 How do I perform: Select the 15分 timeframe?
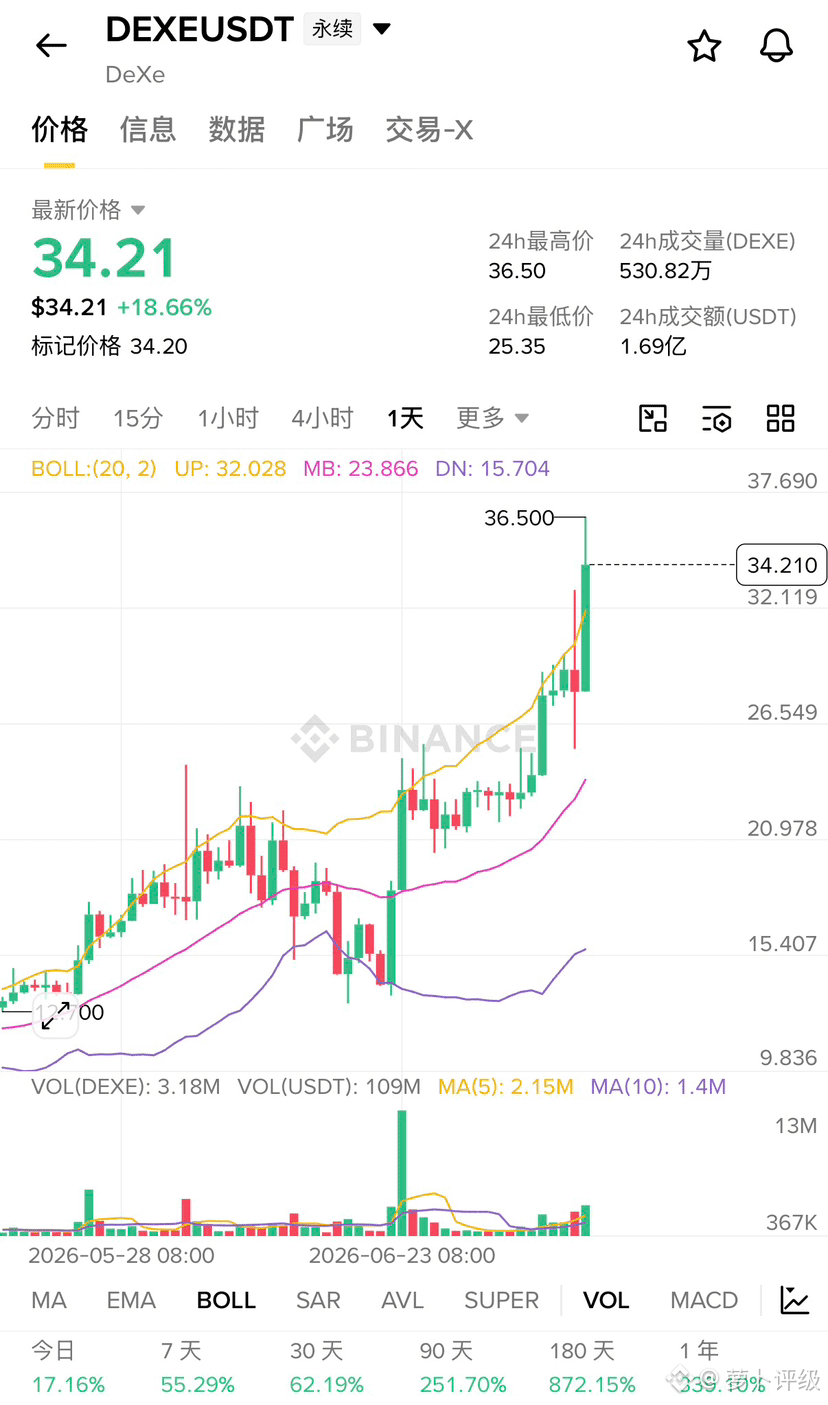(138, 418)
